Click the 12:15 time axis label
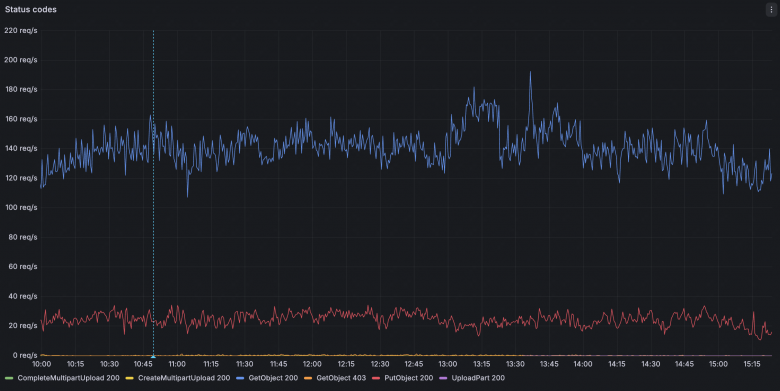This screenshot has height=391, width=780. (346, 364)
